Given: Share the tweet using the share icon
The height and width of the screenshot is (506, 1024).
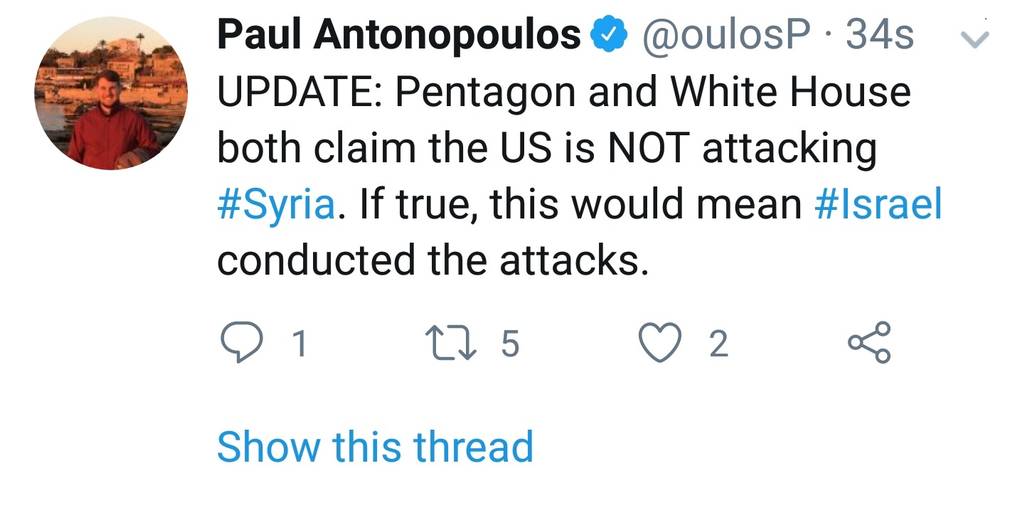Looking at the screenshot, I should pyautogui.click(x=868, y=343).
